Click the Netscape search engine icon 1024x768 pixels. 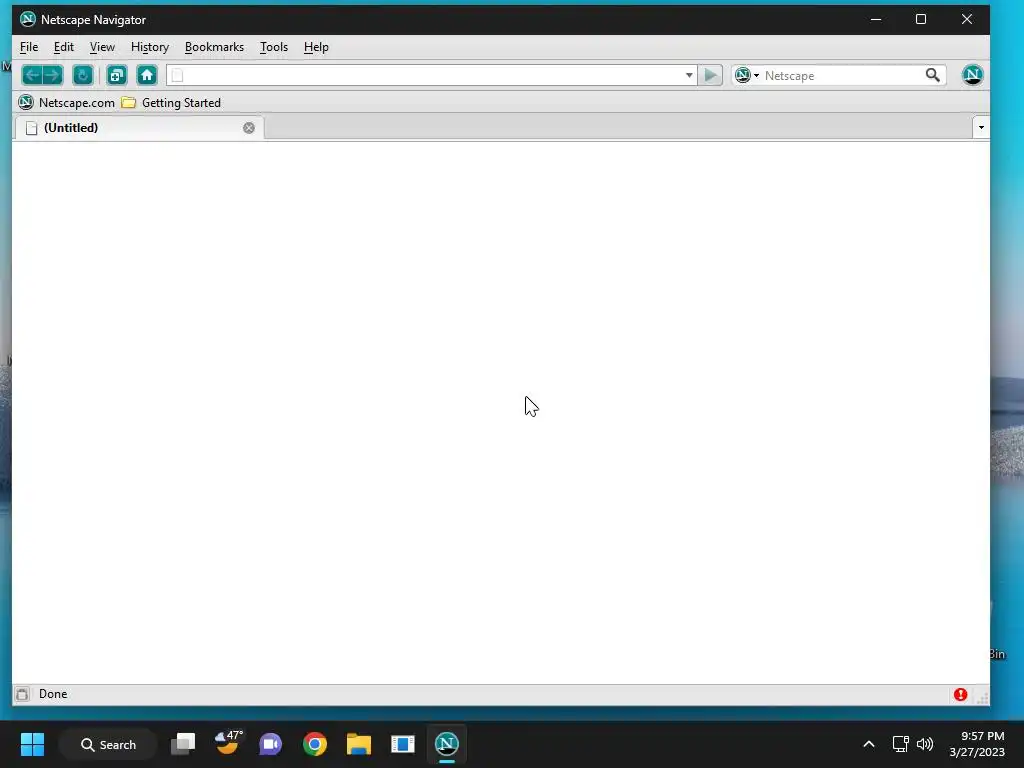pos(743,75)
